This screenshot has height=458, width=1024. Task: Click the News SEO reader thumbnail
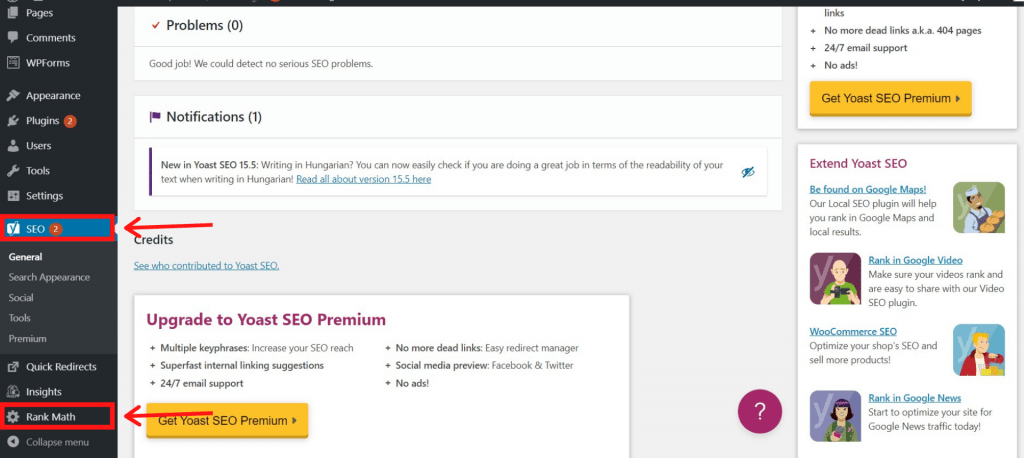[x=835, y=416]
